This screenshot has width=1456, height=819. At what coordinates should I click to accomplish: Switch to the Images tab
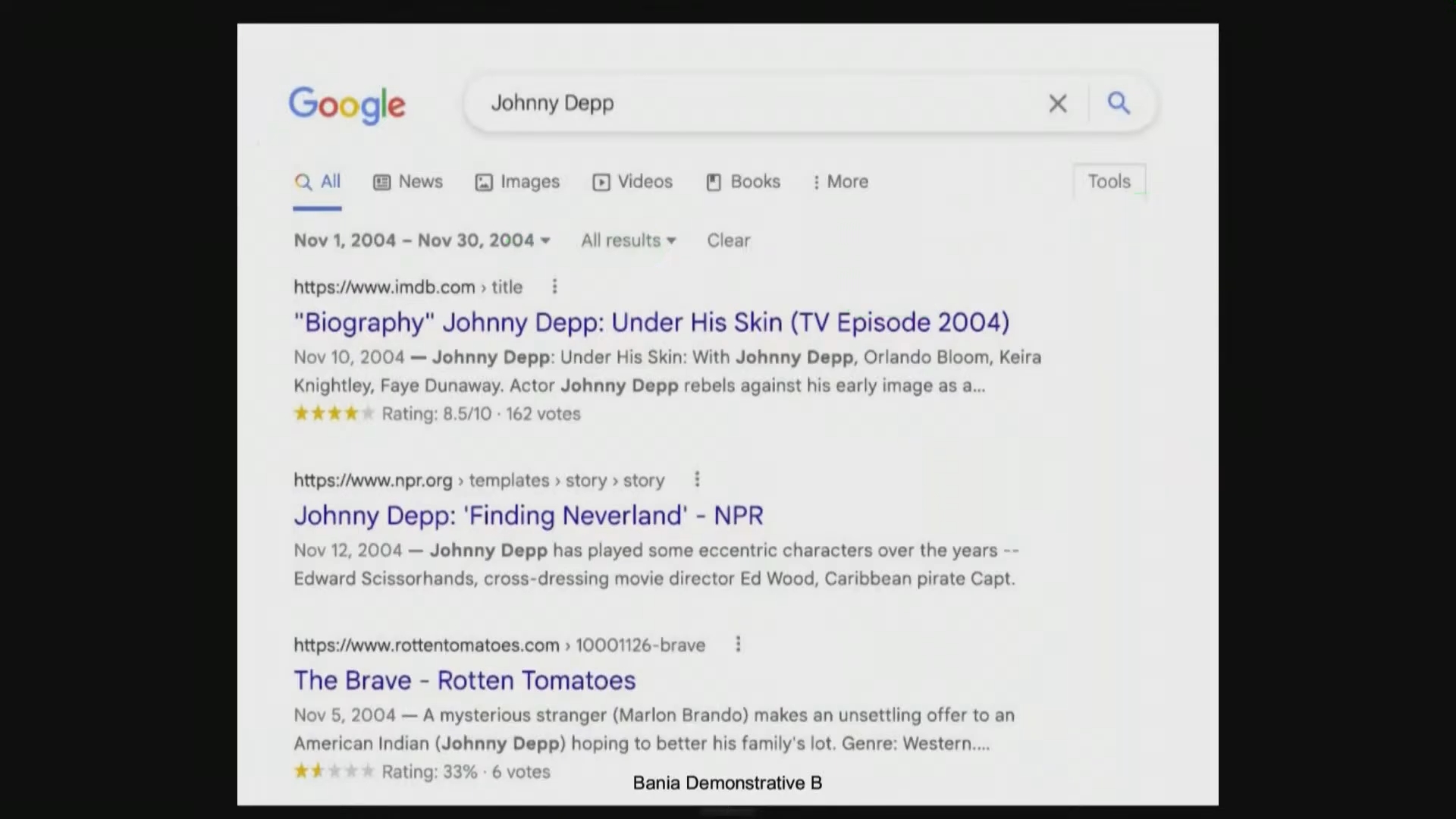[517, 182]
